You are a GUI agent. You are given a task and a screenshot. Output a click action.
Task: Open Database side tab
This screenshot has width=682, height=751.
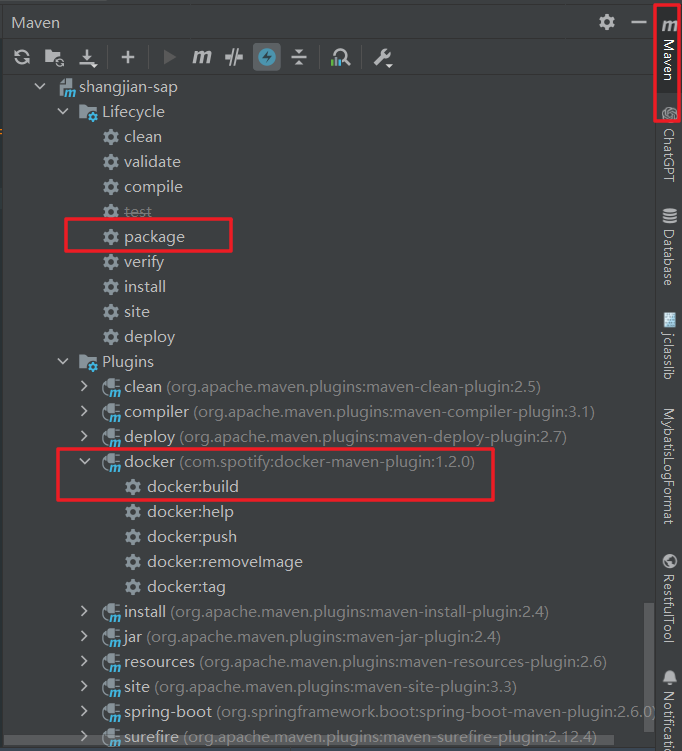[669, 247]
